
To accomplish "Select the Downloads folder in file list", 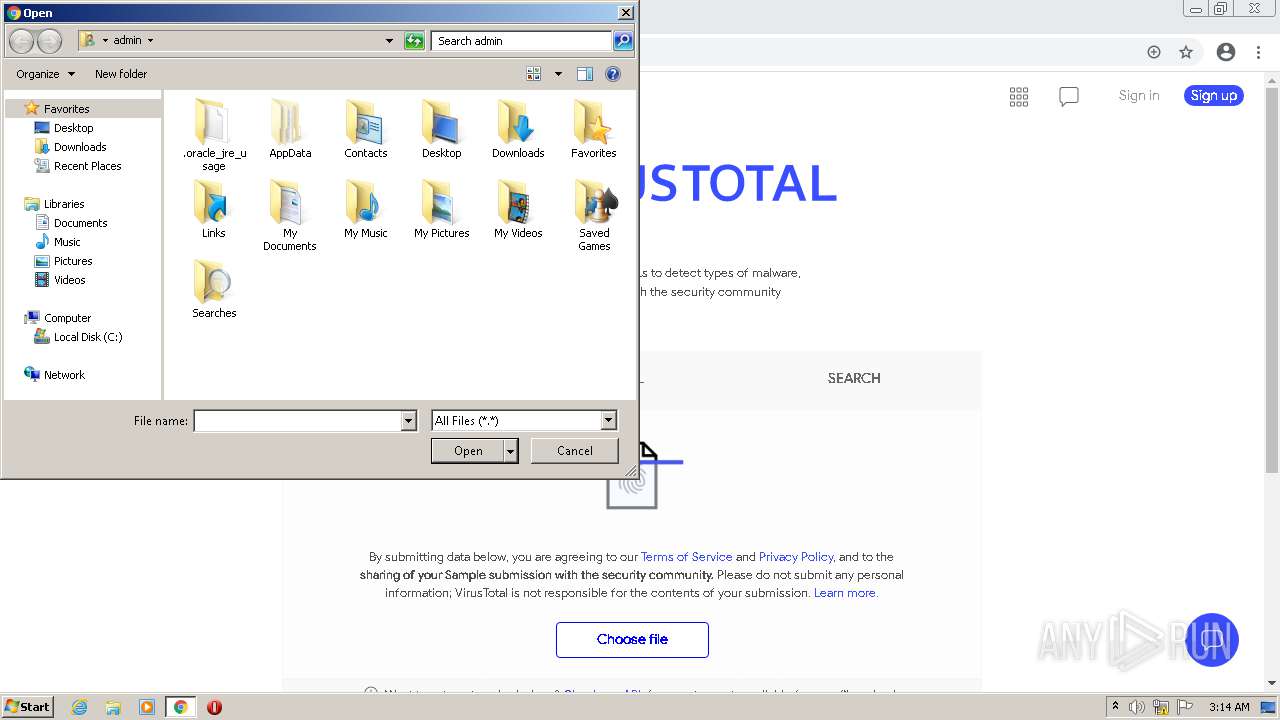I will coord(518,128).
